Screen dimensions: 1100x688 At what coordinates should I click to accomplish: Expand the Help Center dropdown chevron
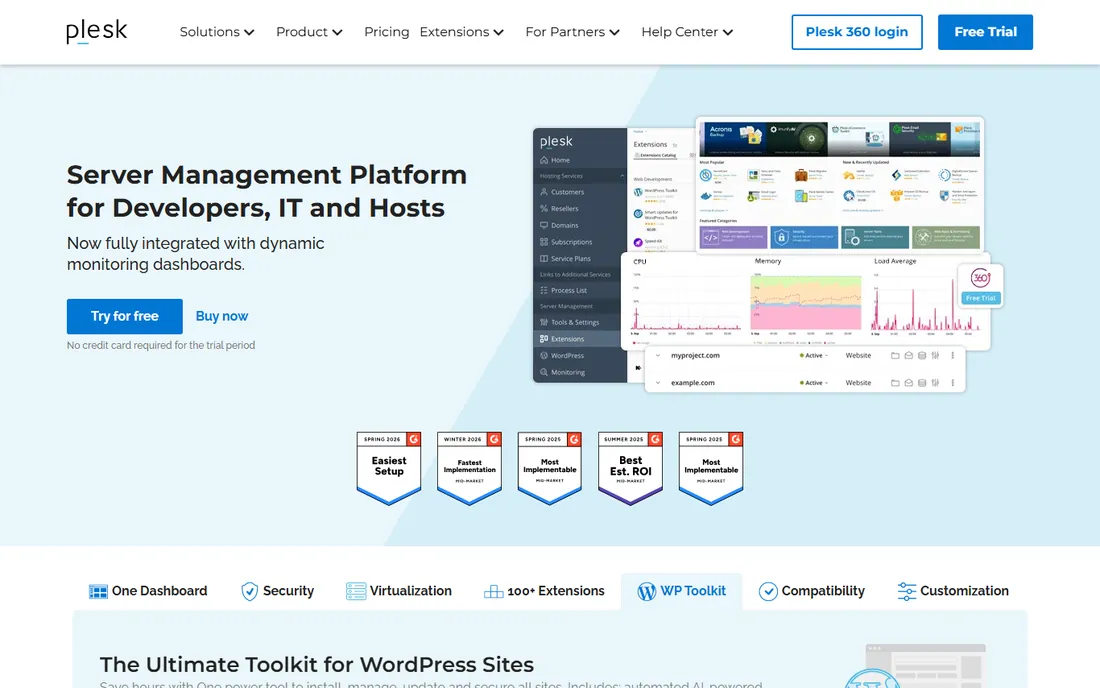tap(728, 32)
